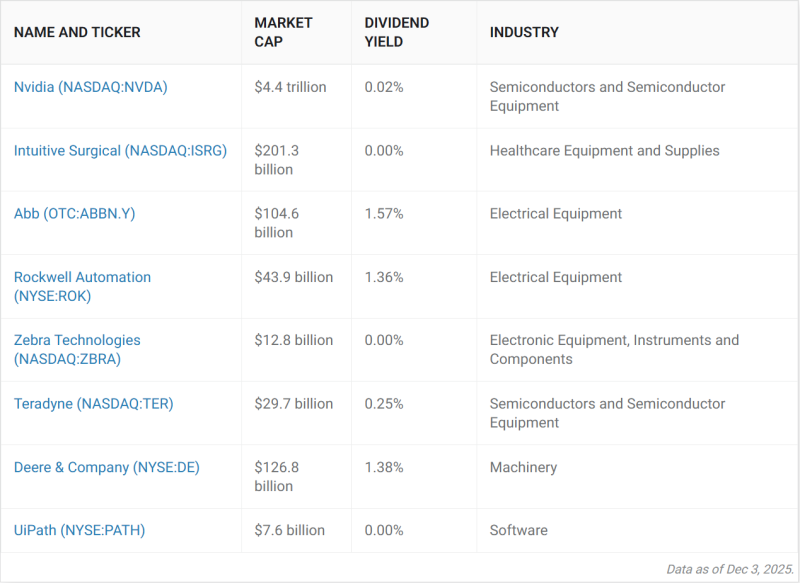Click the MARKET CAP column header
The image size is (800, 583).
point(283,32)
